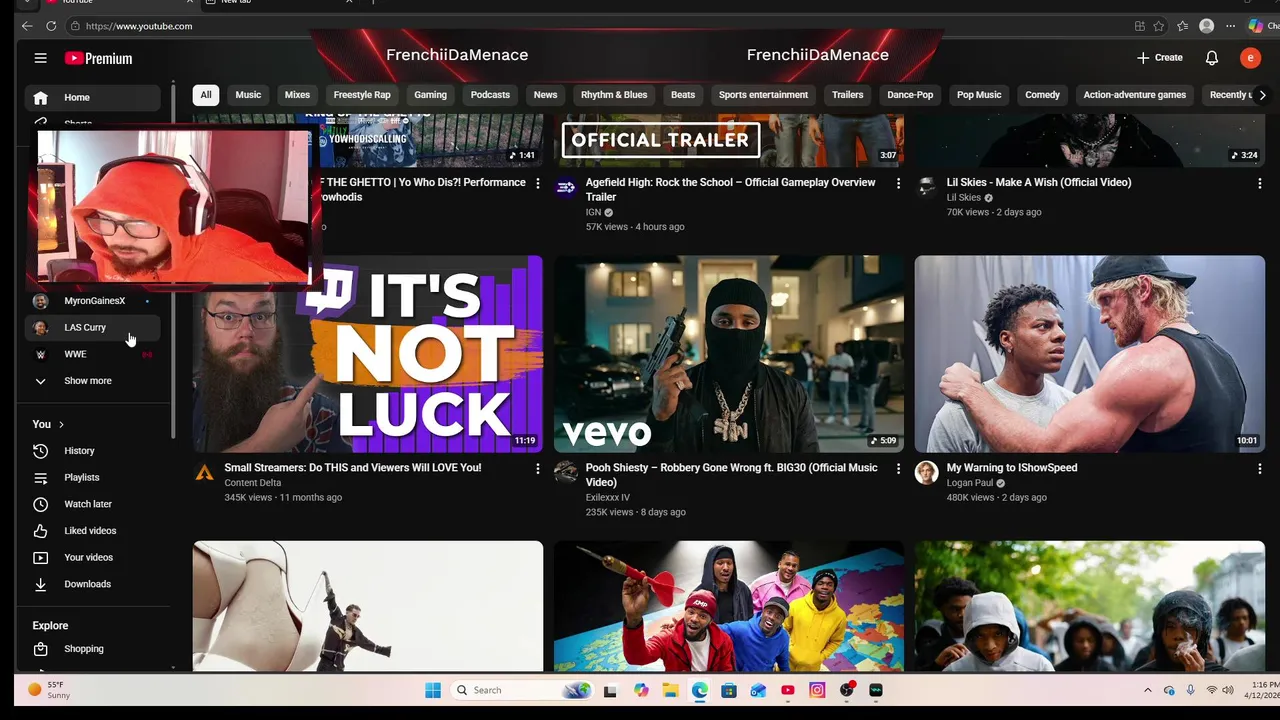Open Your videos in the sidebar

click(x=92, y=557)
